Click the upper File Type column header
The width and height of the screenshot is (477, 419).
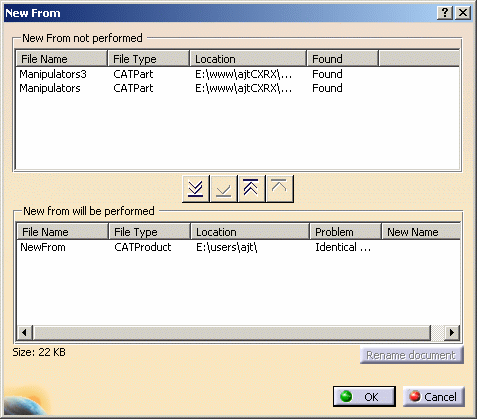149,59
